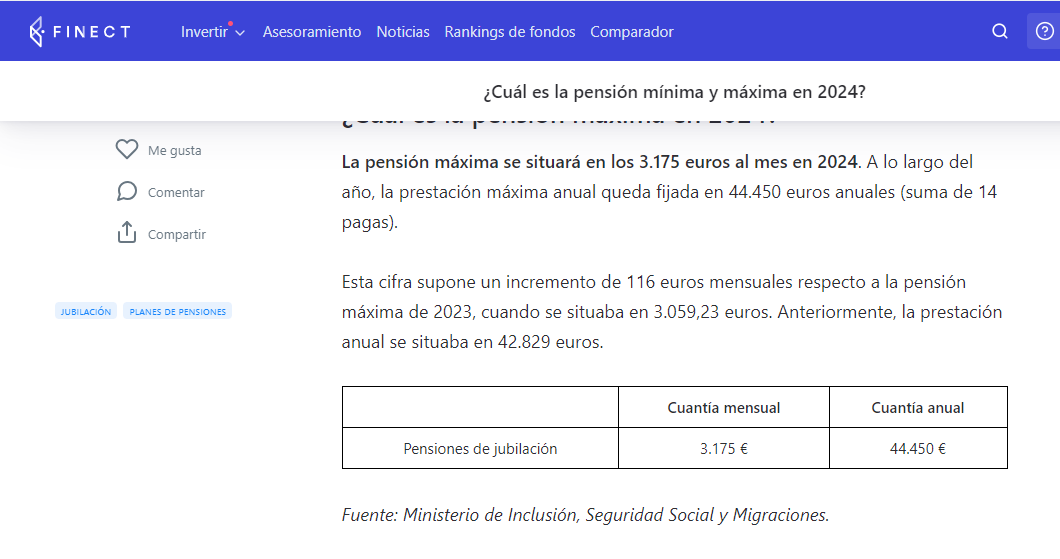
Task: Open the Asesoramiento menu item
Action: 312,32
